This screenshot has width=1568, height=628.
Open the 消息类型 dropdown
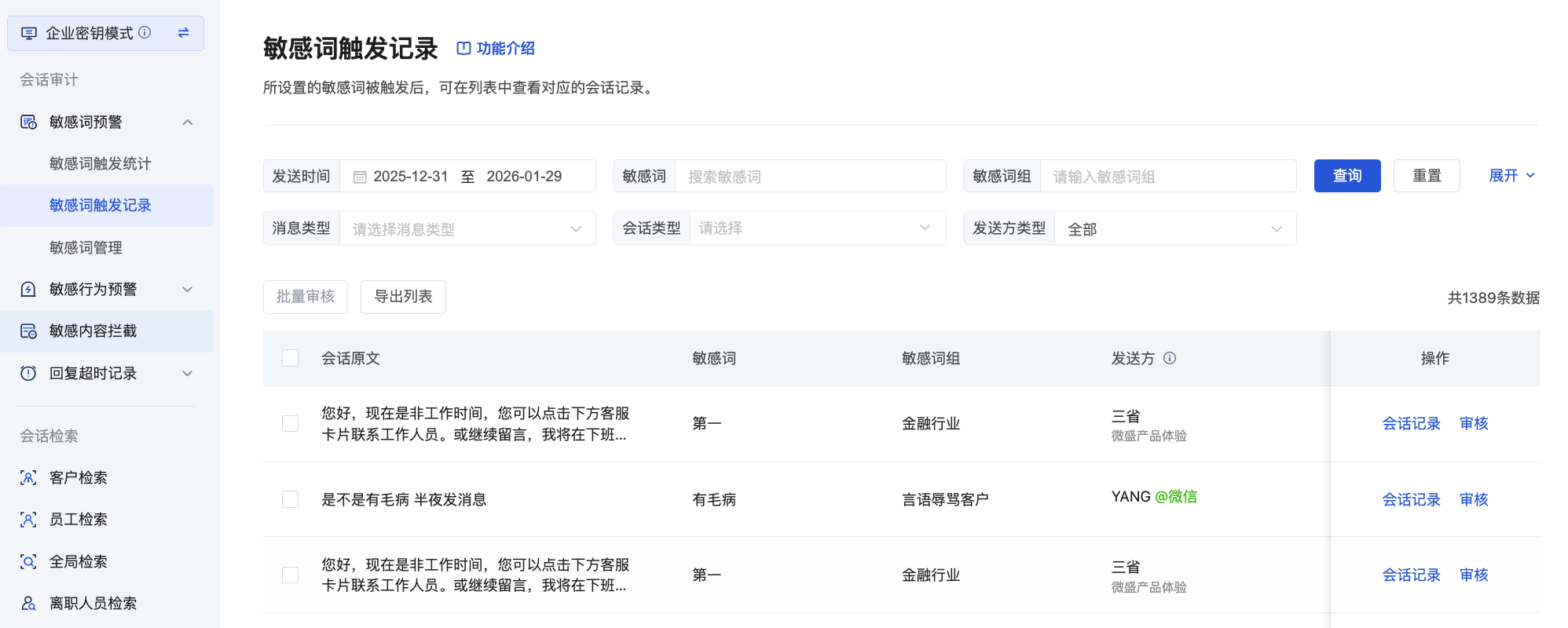(x=467, y=228)
